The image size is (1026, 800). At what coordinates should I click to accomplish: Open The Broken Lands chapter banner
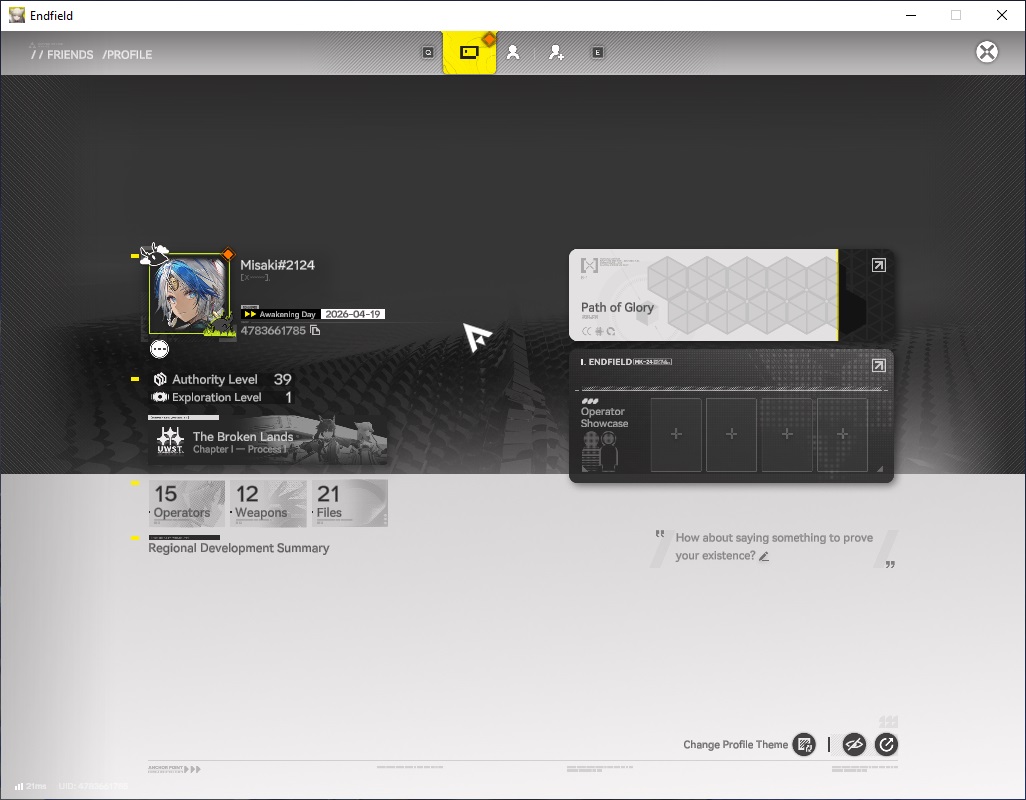[x=268, y=440]
